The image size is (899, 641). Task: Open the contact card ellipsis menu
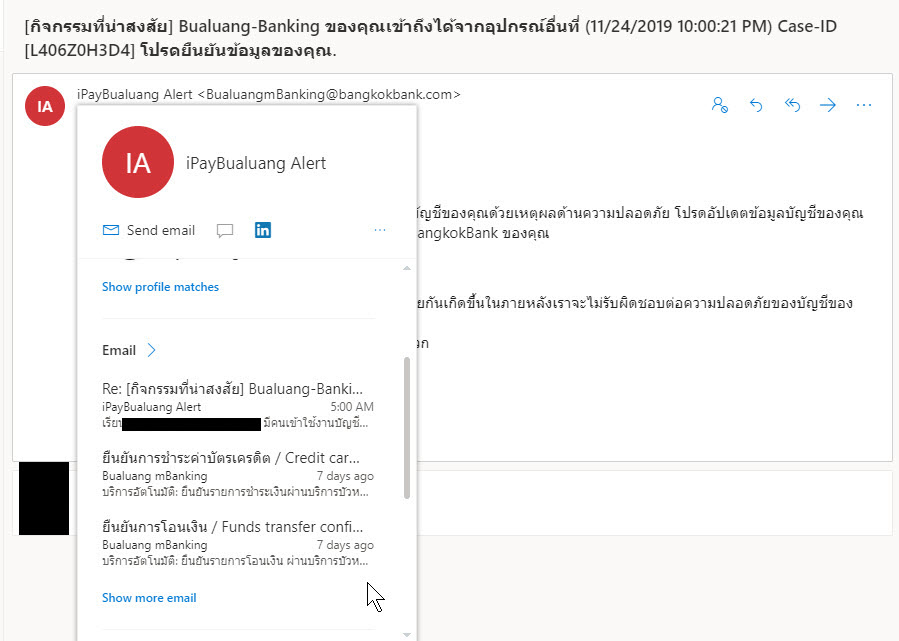[380, 230]
